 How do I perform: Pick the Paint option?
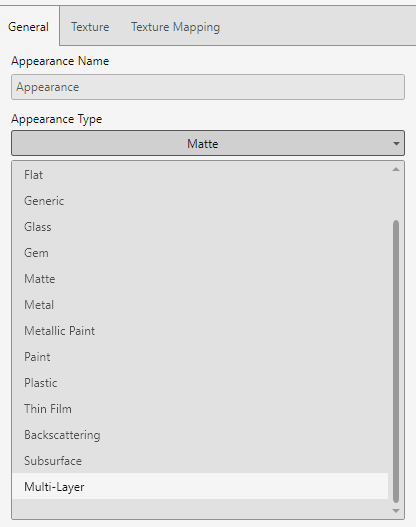coord(200,357)
